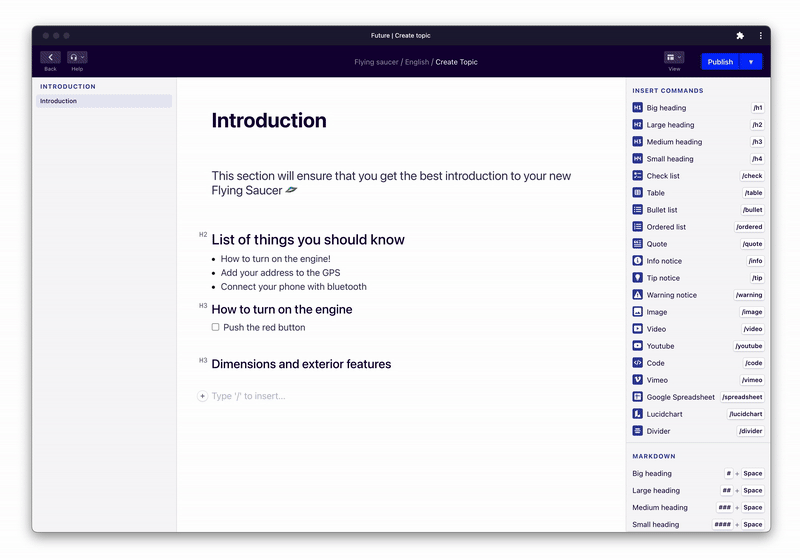Click the Check list command icon

[x=637, y=175]
